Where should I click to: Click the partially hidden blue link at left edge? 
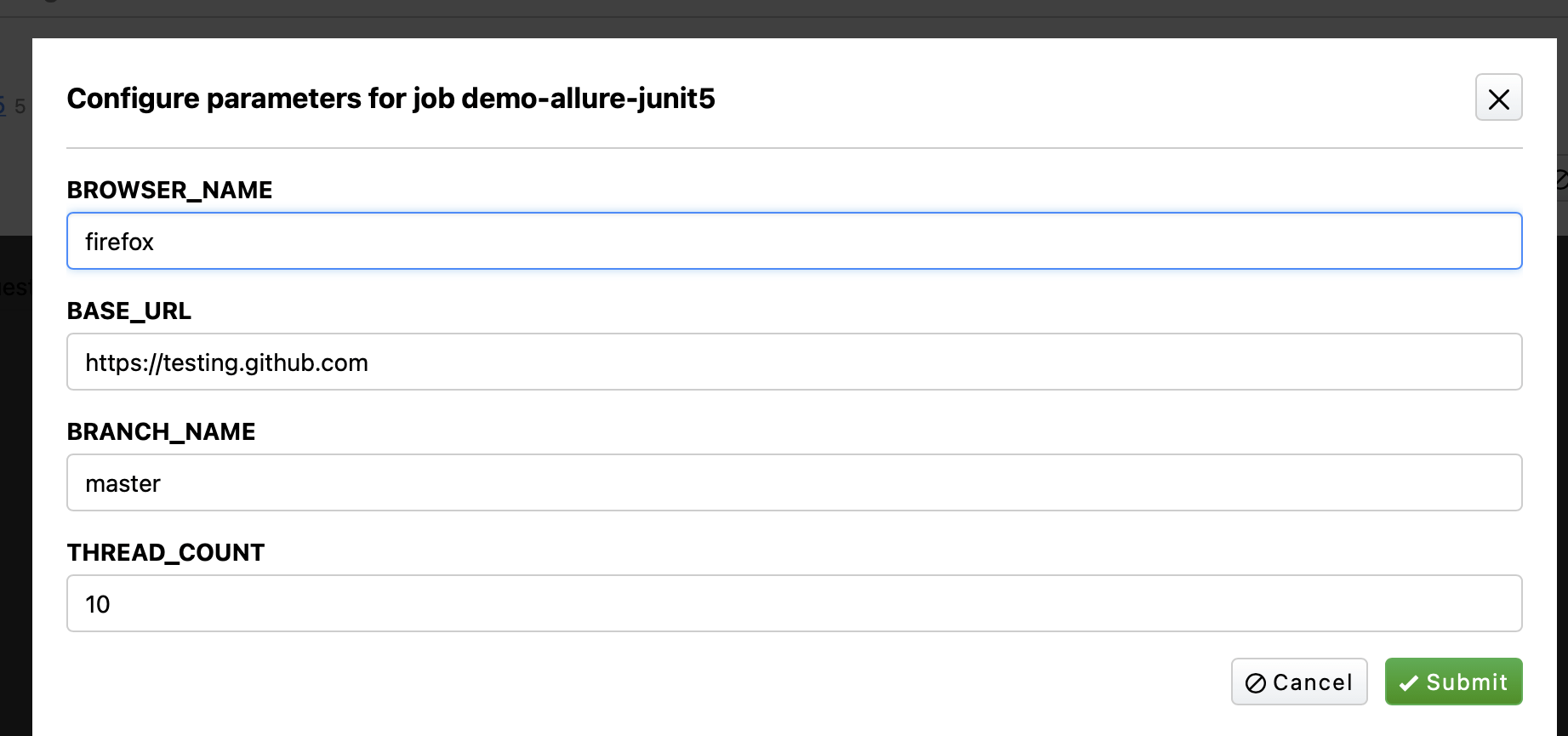click(x=3, y=106)
